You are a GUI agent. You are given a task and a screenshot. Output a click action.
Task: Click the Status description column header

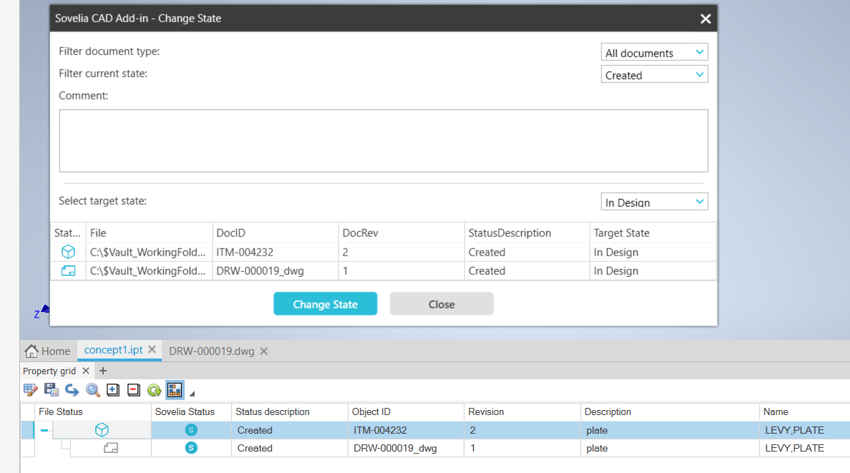(289, 412)
